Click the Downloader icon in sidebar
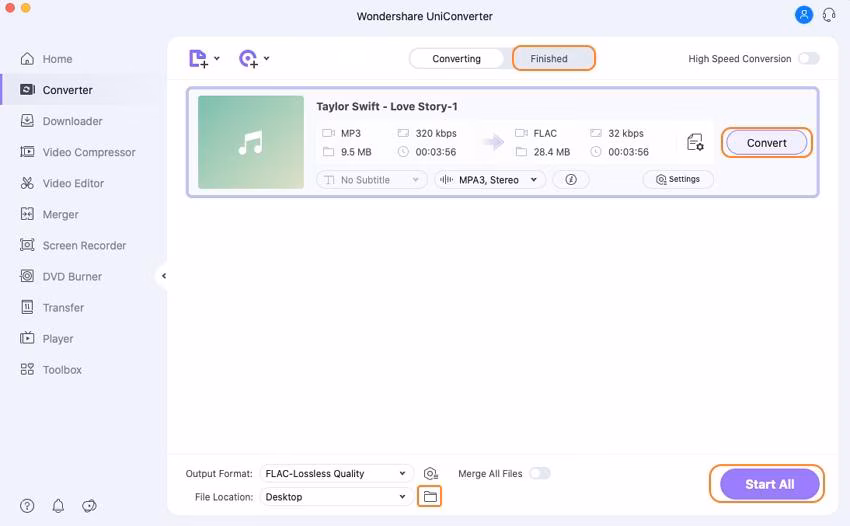The height and width of the screenshot is (526, 850). [x=27, y=120]
